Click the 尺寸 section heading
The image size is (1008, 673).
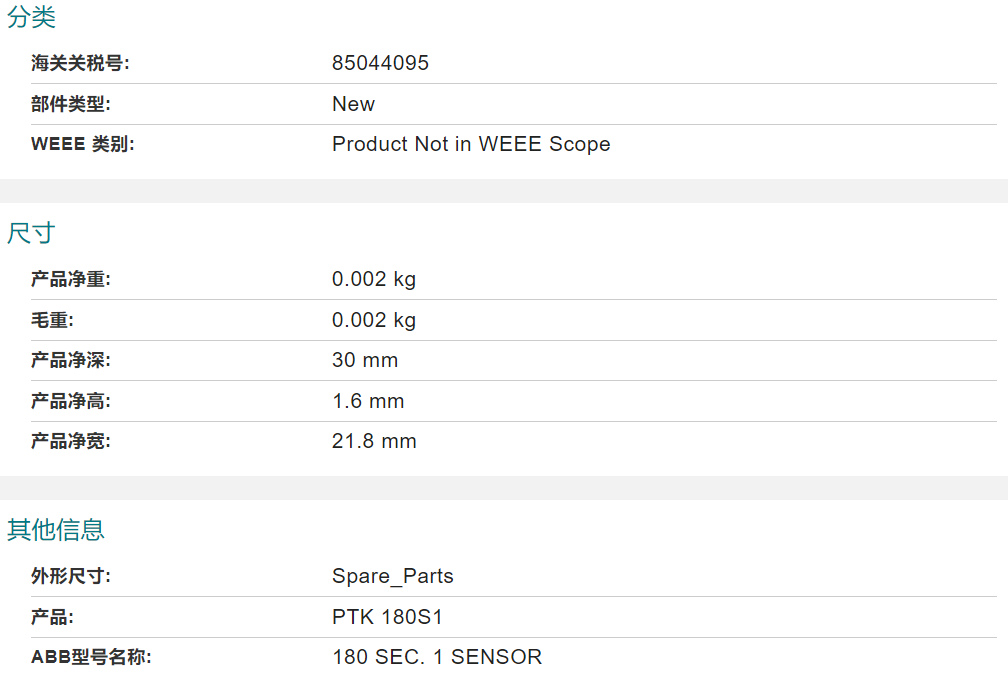(32, 233)
